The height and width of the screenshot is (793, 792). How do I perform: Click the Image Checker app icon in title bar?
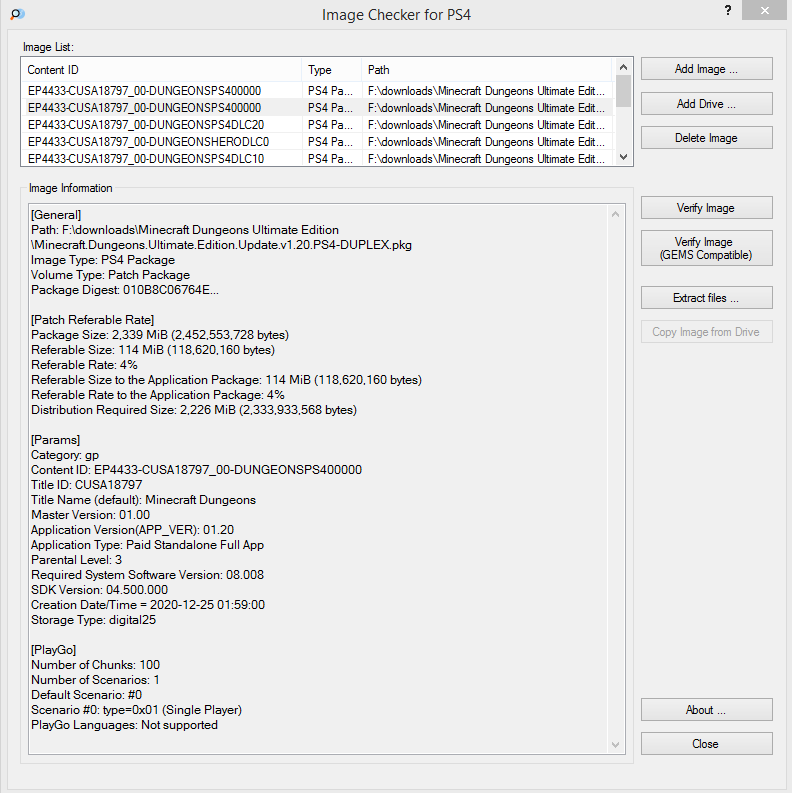[17, 14]
